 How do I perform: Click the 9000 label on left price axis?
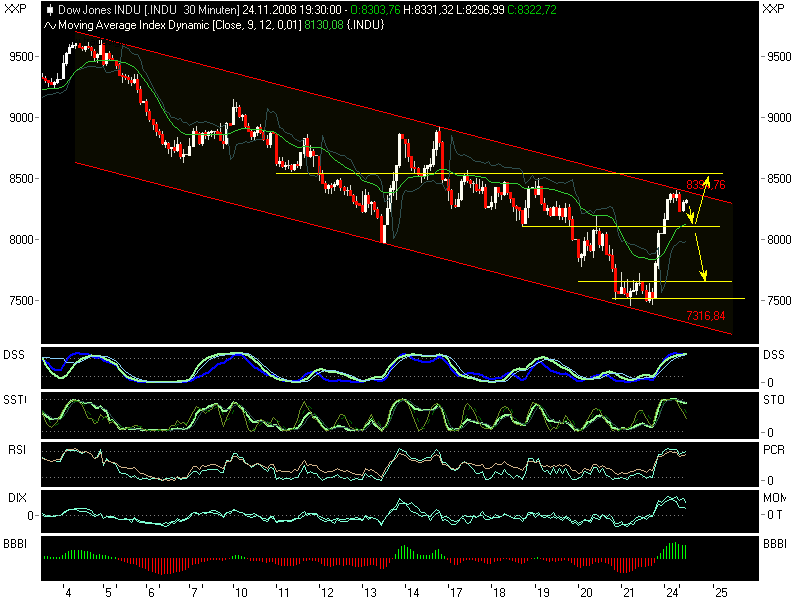(x=21, y=117)
